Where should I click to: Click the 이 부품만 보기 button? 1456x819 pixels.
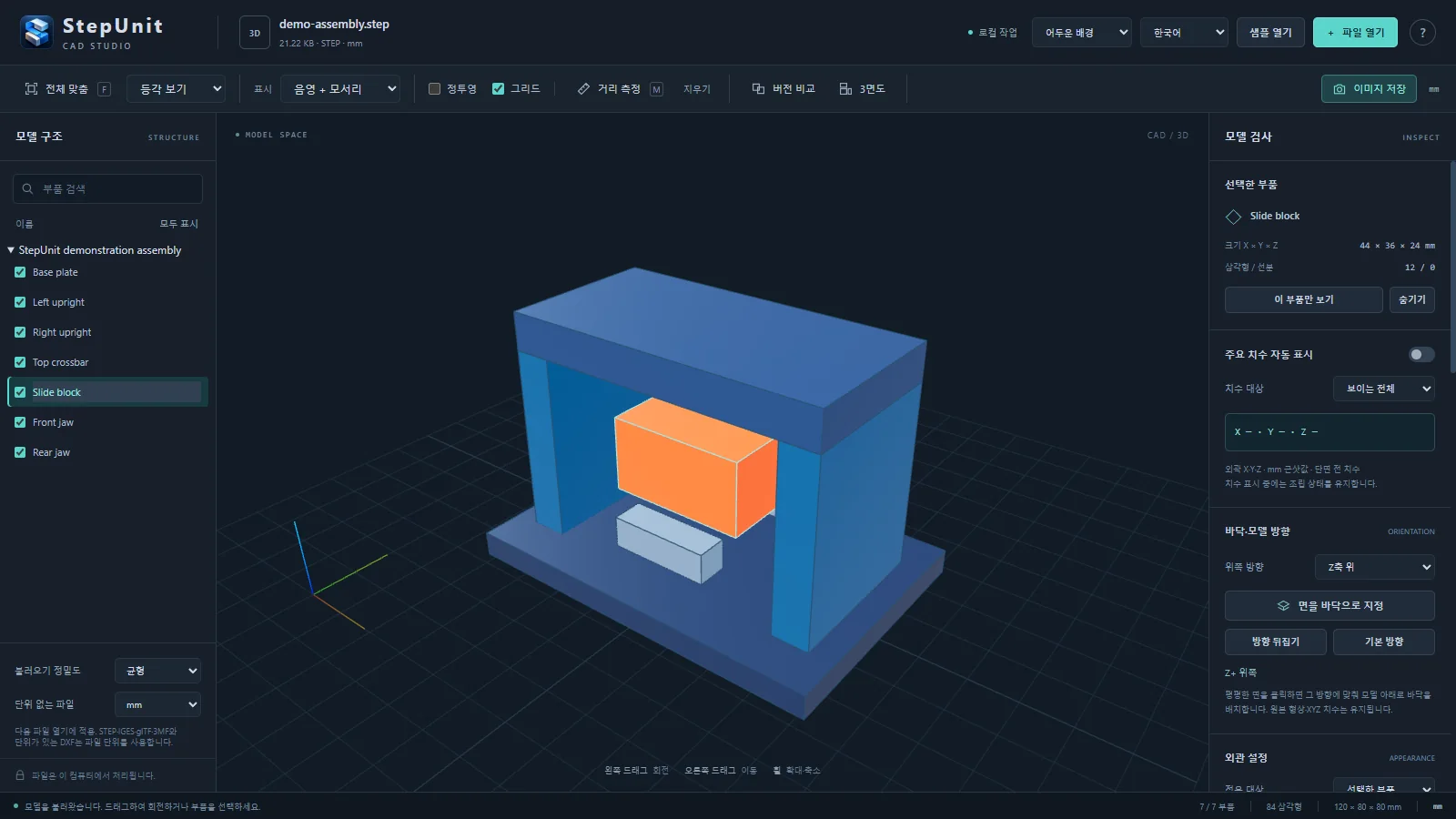click(x=1304, y=299)
